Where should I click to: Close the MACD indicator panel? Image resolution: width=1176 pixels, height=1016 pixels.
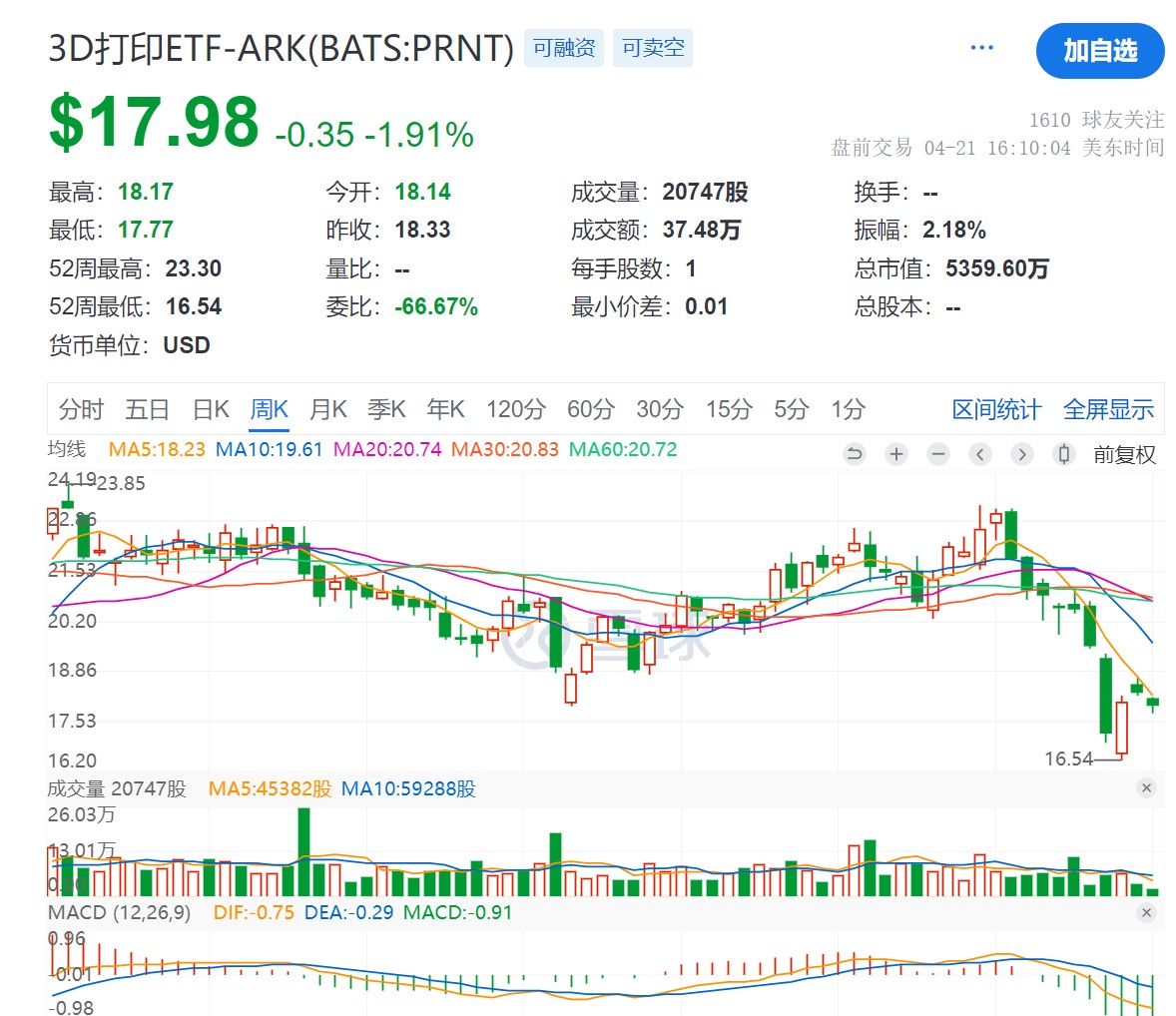tap(1146, 913)
